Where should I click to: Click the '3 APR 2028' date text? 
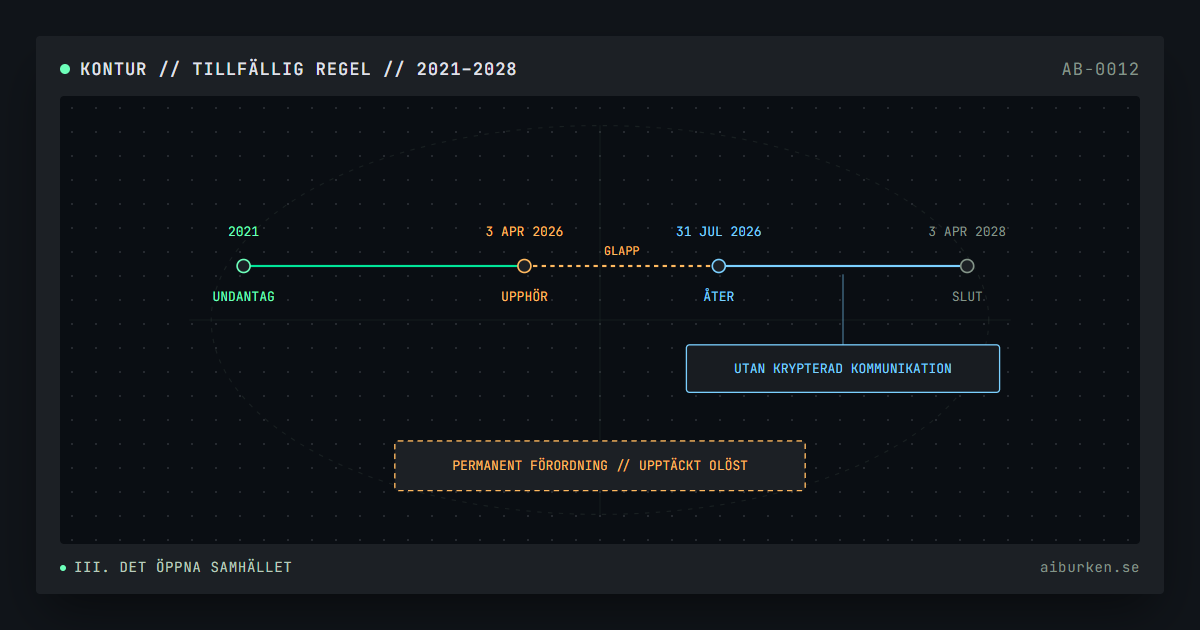(x=967, y=232)
